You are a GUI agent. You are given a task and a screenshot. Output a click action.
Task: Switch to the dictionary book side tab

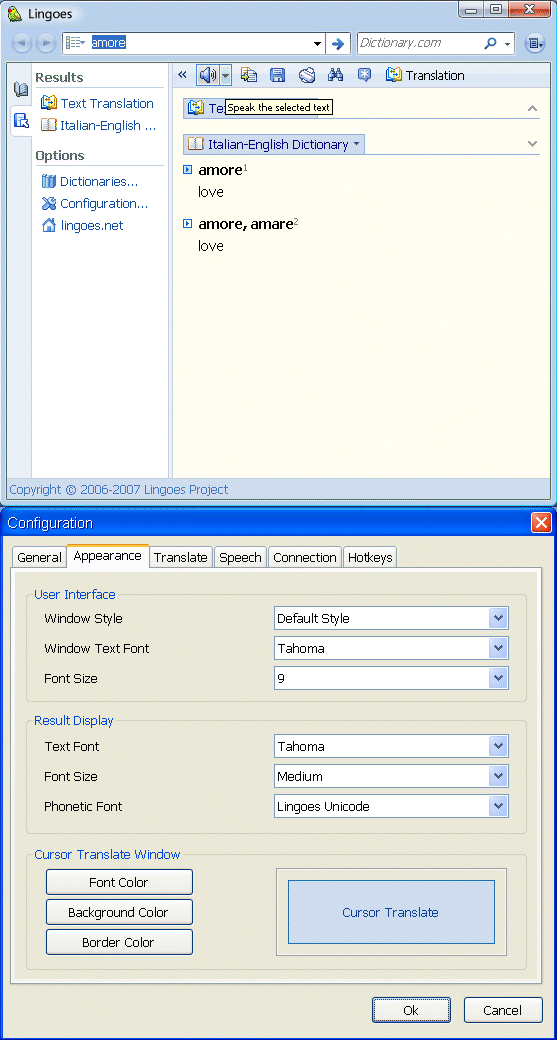tap(21, 90)
